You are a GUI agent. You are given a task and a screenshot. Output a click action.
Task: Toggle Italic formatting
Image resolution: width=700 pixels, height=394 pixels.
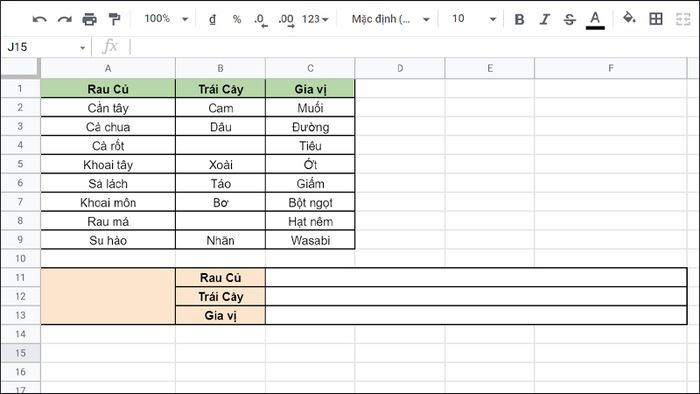544,19
